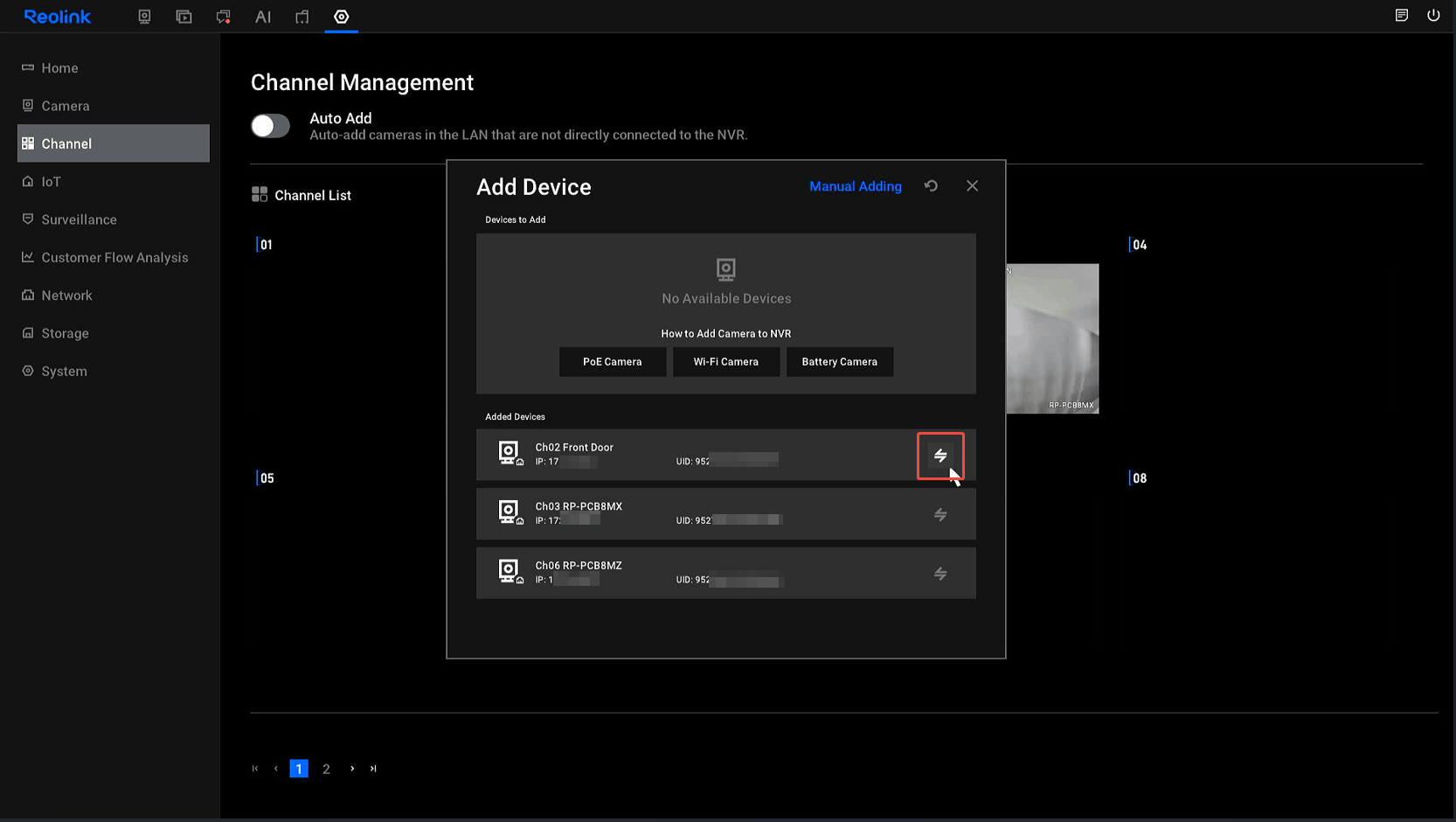Select Channel in the sidebar

click(x=114, y=143)
